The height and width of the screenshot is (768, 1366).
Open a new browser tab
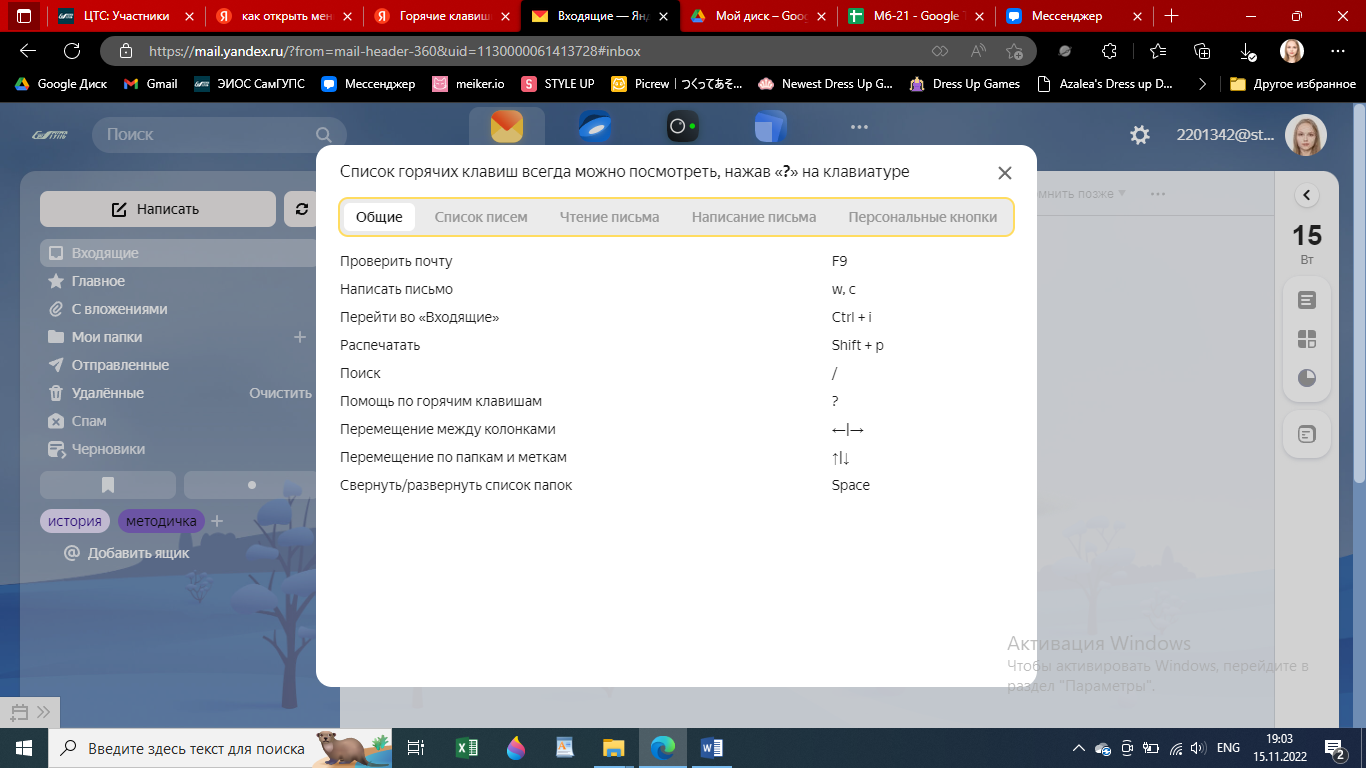(x=1172, y=16)
